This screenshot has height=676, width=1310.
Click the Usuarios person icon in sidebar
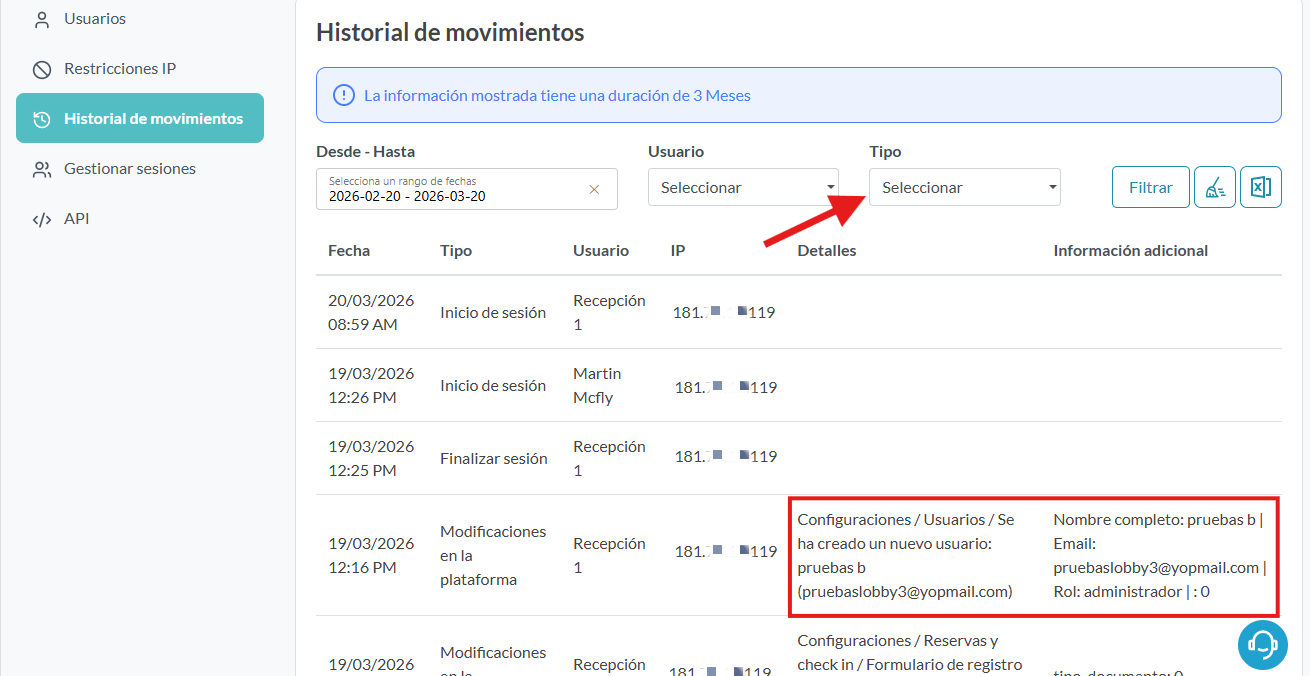pos(41,19)
